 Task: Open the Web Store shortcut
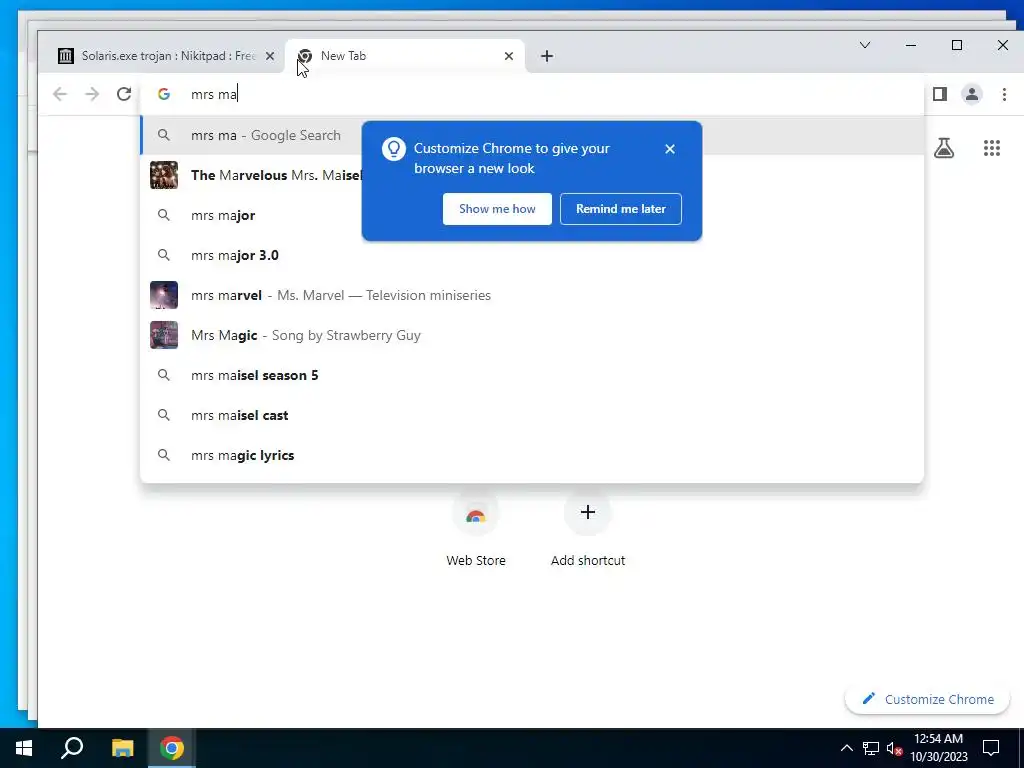[475, 530]
